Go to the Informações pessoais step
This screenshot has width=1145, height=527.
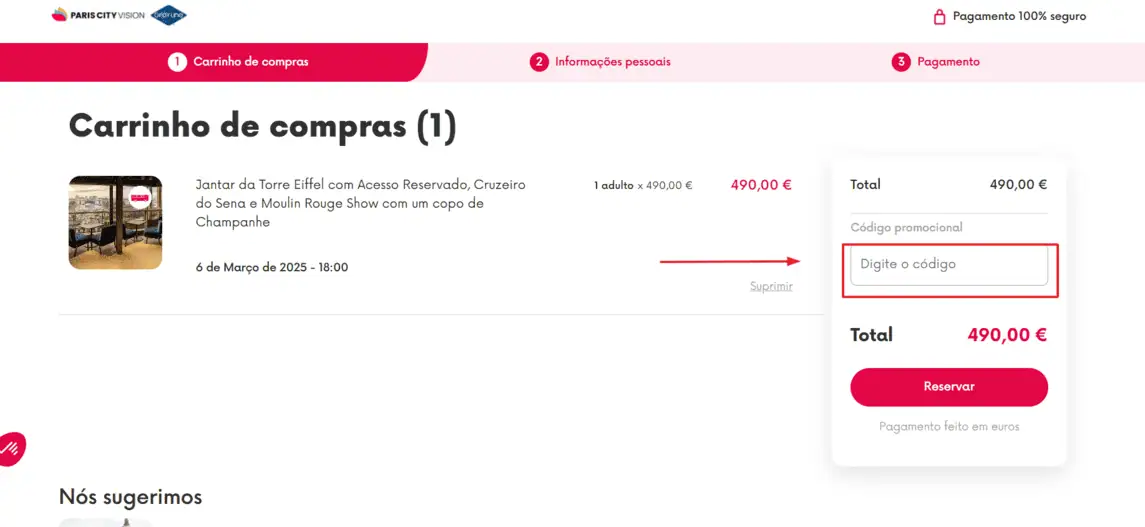pyautogui.click(x=613, y=62)
